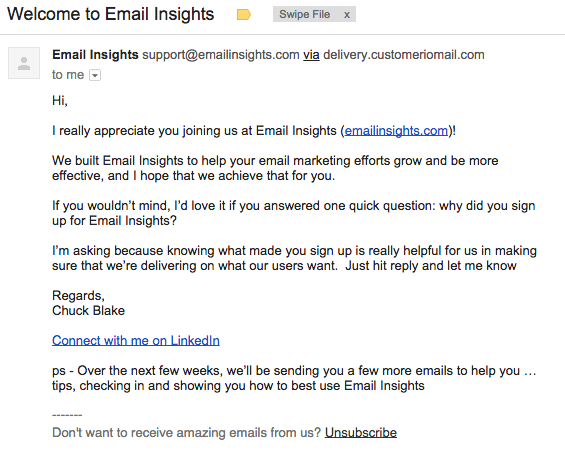Remove the Swipe File label with x
The image size is (565, 462).
click(x=347, y=15)
